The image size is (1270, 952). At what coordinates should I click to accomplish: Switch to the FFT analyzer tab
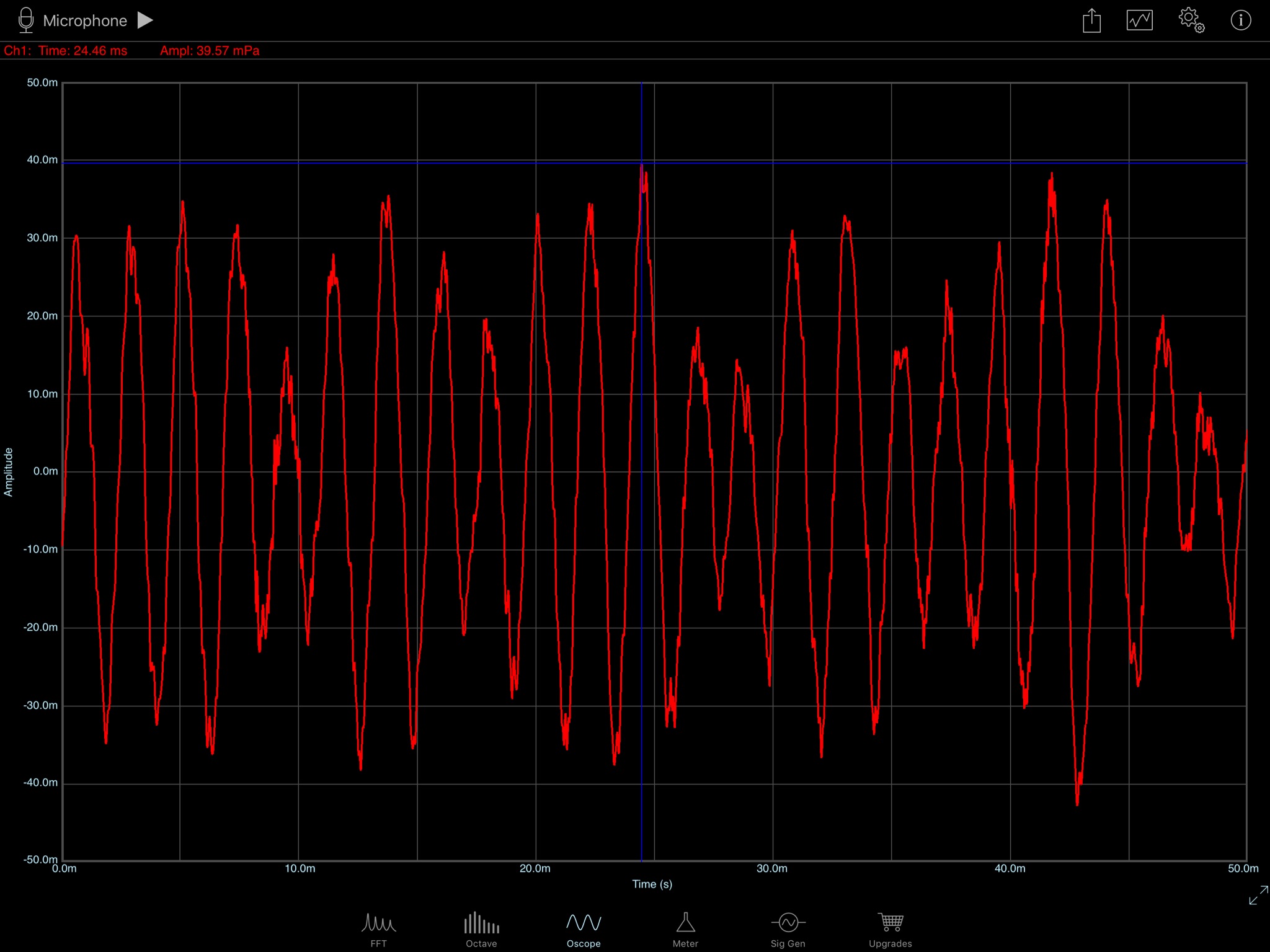(378, 930)
